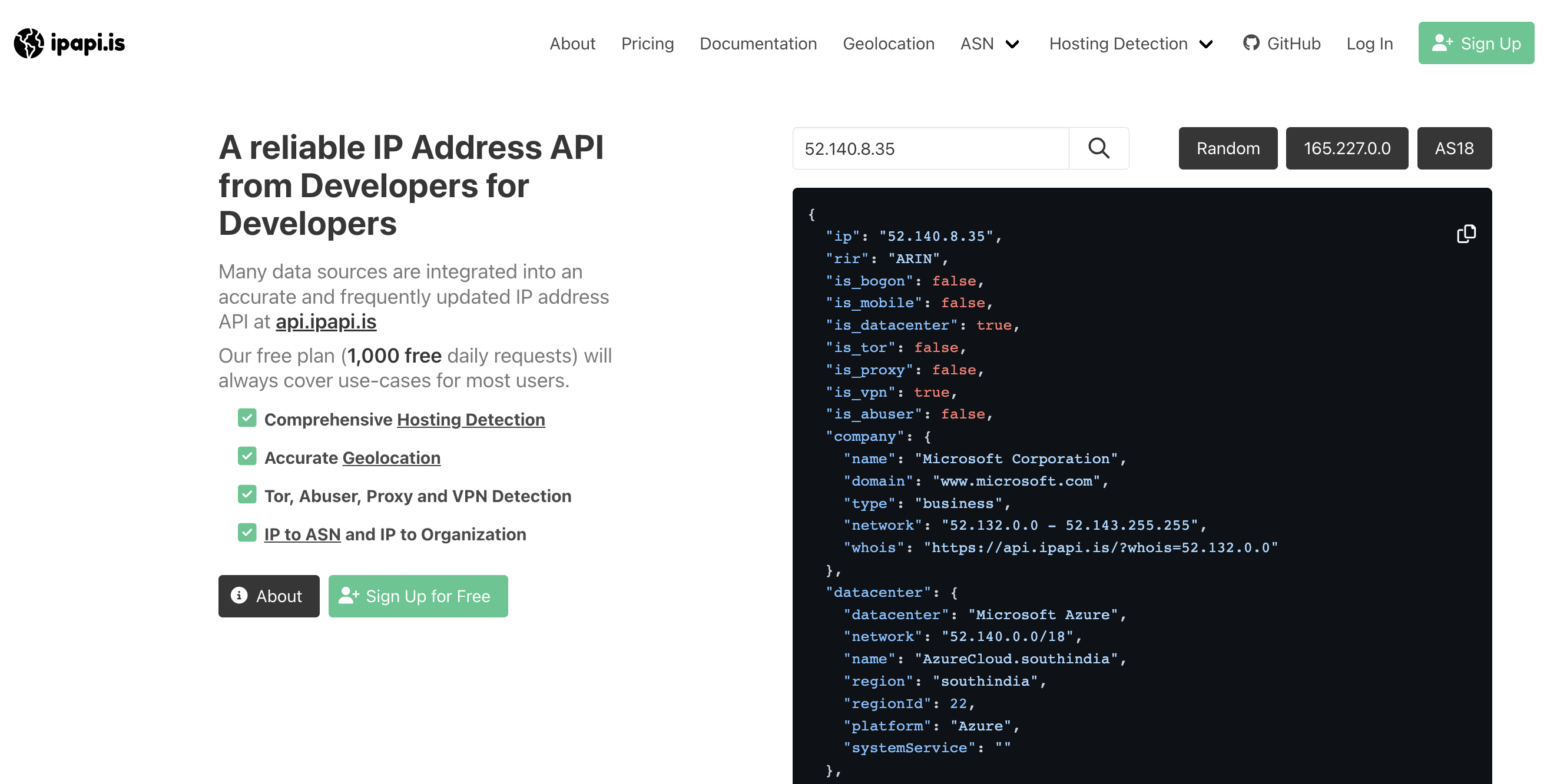Open the IP to ASN link
Viewport: 1557px width, 784px height.
pyautogui.click(x=302, y=534)
